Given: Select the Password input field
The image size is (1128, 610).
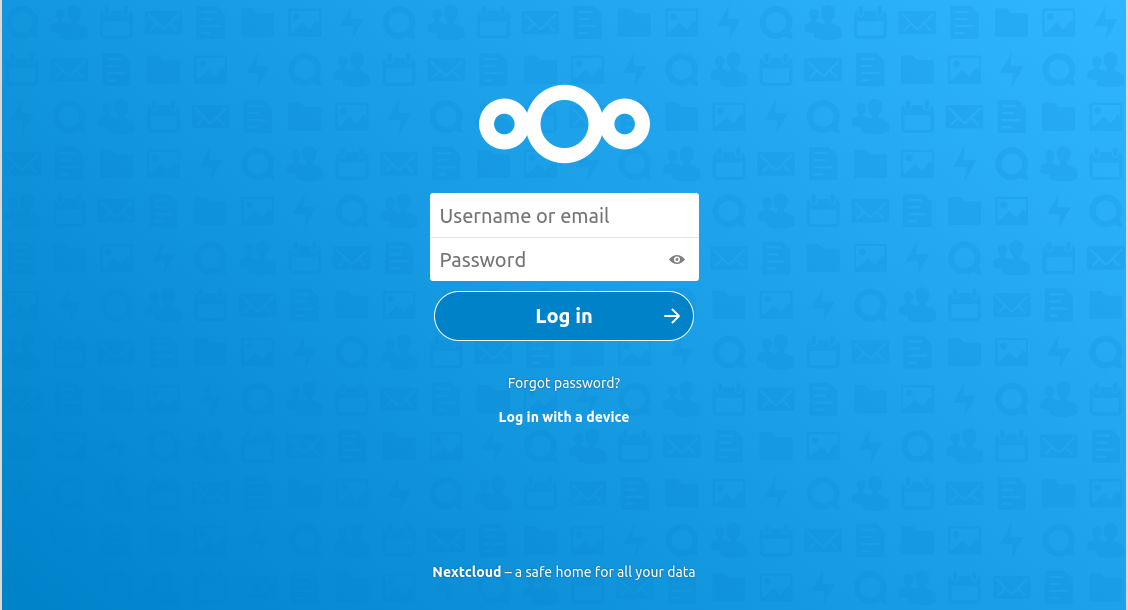Looking at the screenshot, I should 564,260.
